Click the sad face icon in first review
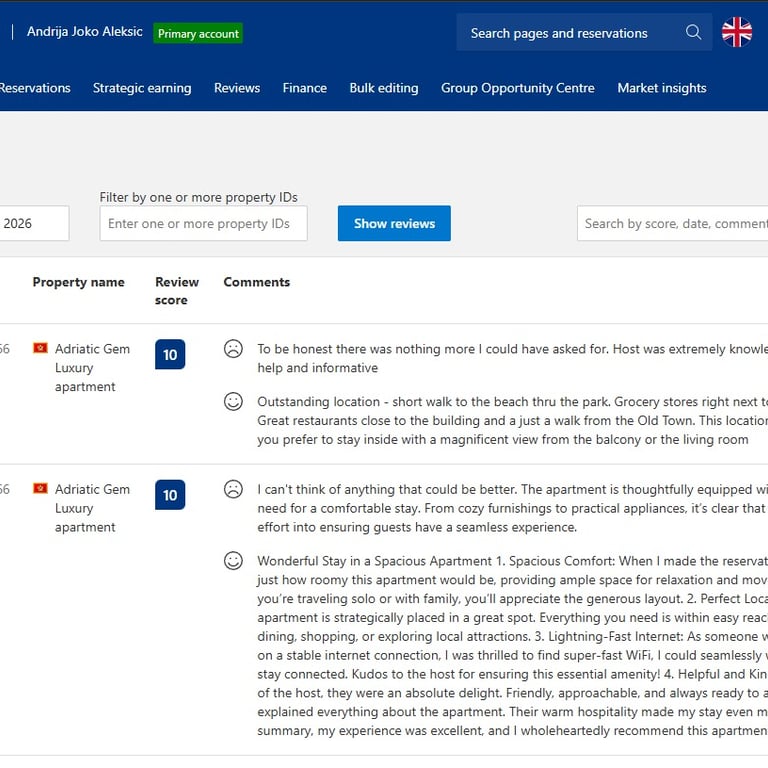Image resolution: width=768 pixels, height=768 pixels. pyautogui.click(x=233, y=349)
